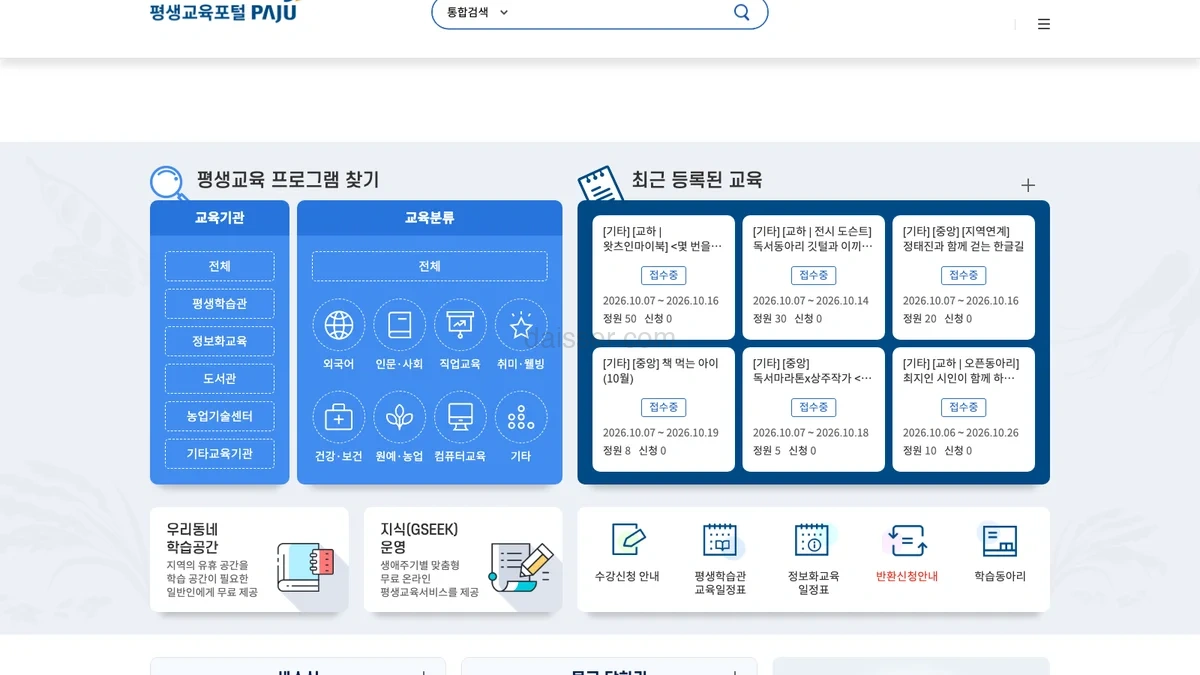Select 정보화교육 institution filter
The height and width of the screenshot is (675, 1200).
click(220, 341)
